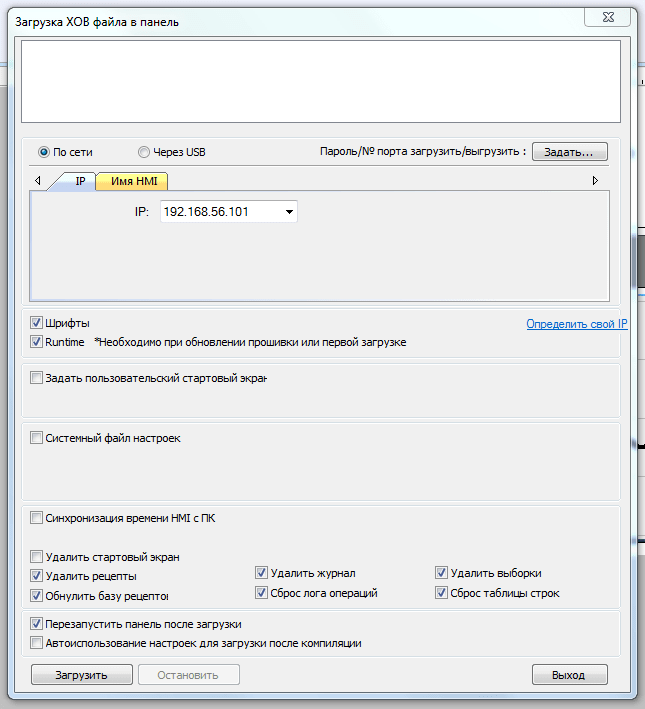The image size is (645, 709).
Task: Check the Удалить стартовый экран box
Action: point(37,557)
